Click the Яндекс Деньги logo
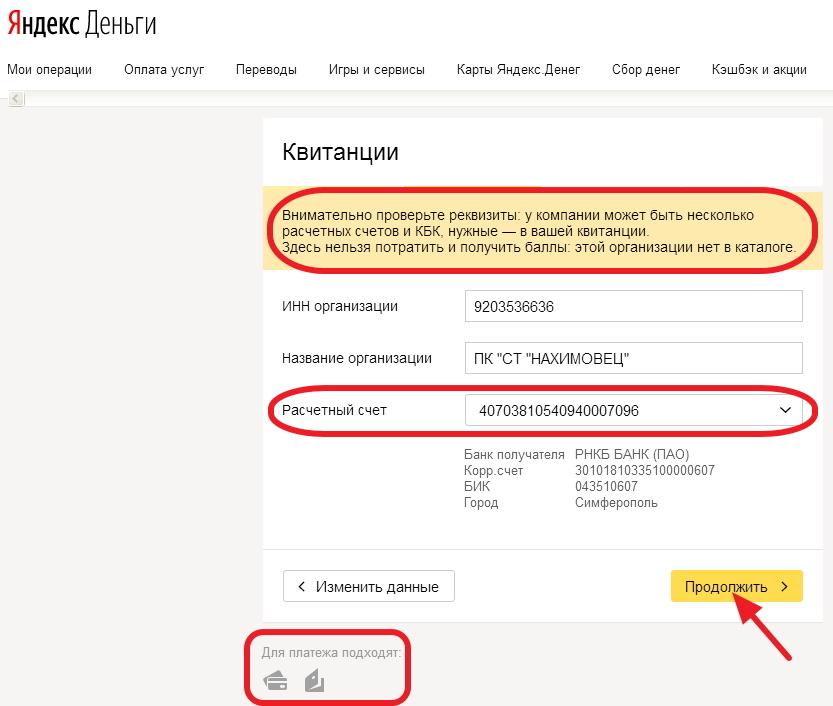The width and height of the screenshot is (833, 706). 82,26
